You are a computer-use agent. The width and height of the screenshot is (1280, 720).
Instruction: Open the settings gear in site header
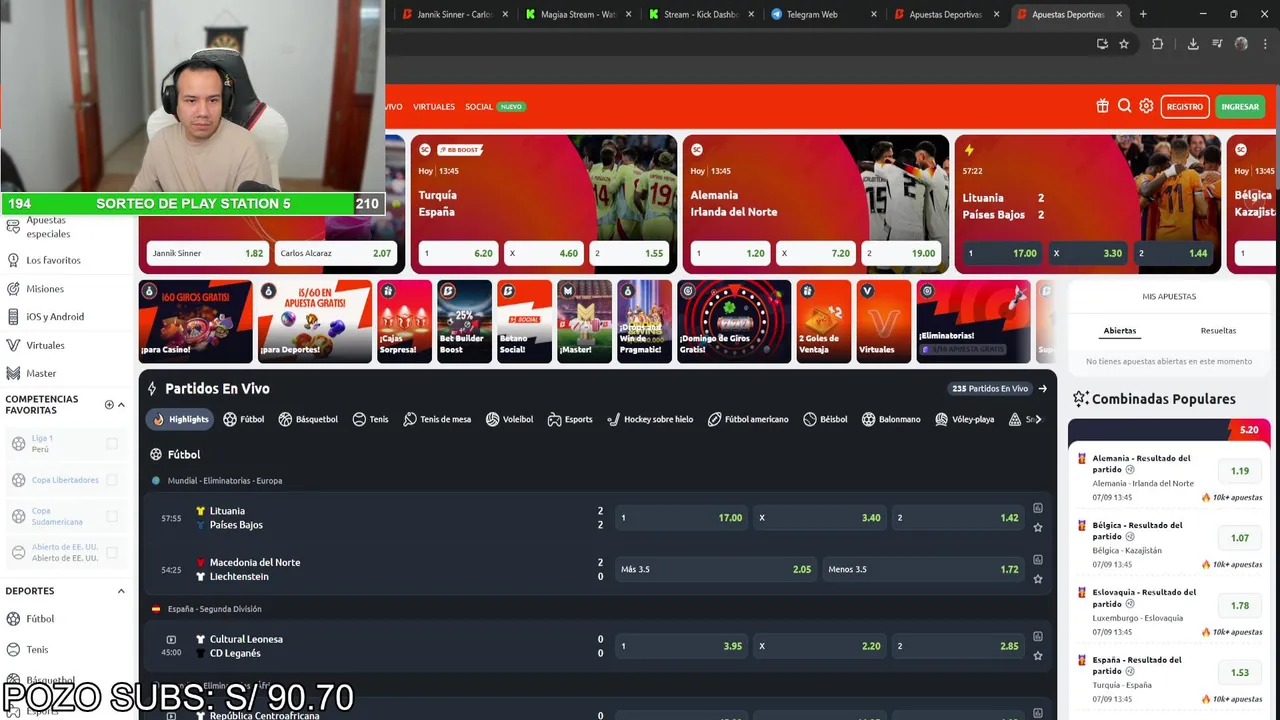click(x=1146, y=106)
